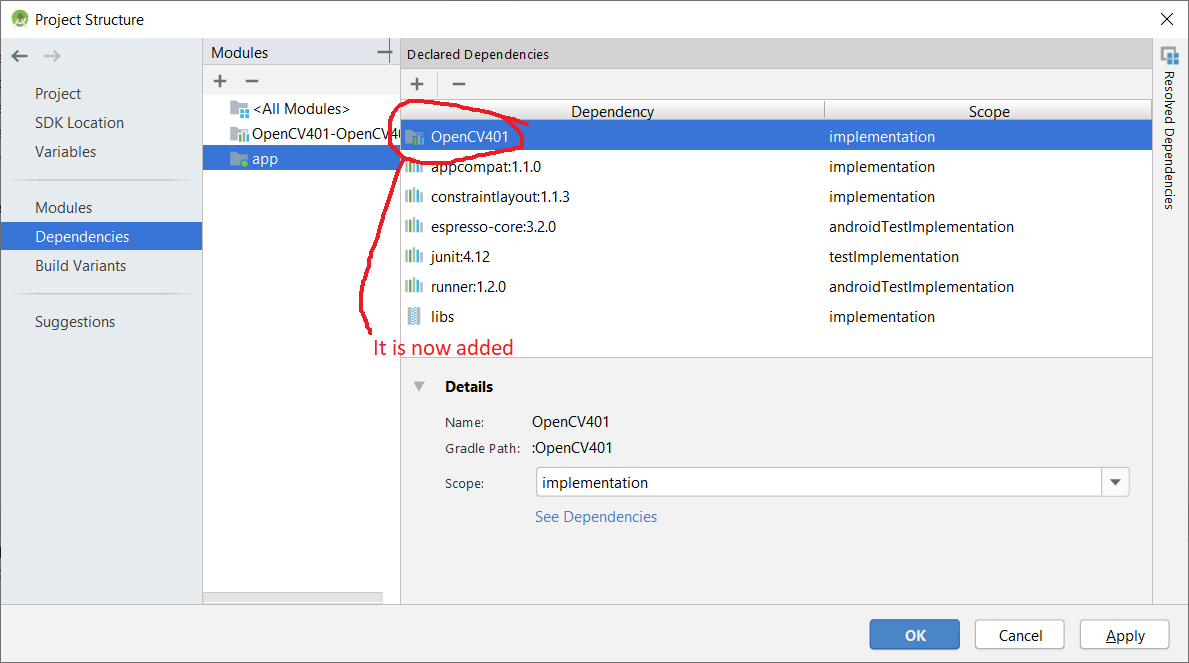Click the remove module minus icon
This screenshot has width=1189, height=663.
point(252,81)
